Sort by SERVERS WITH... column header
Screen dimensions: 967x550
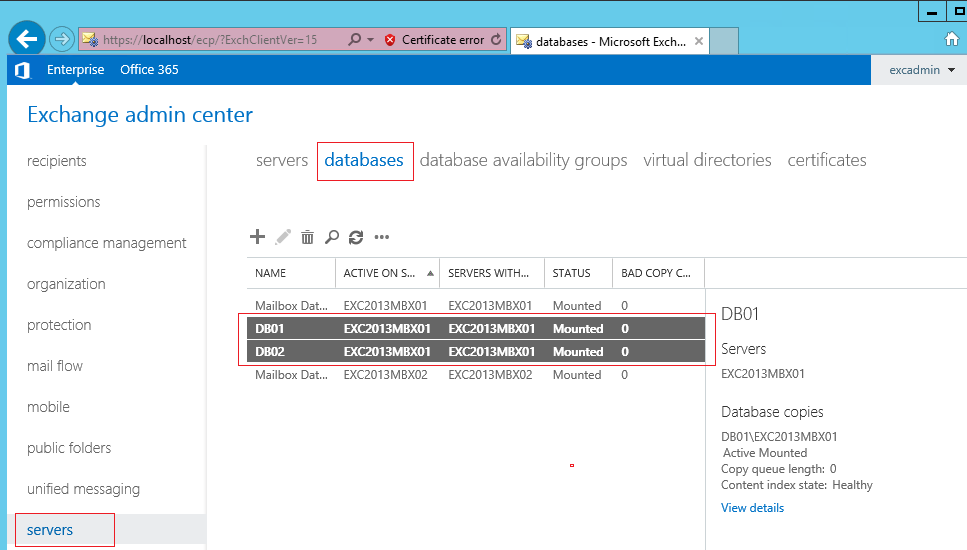(492, 273)
